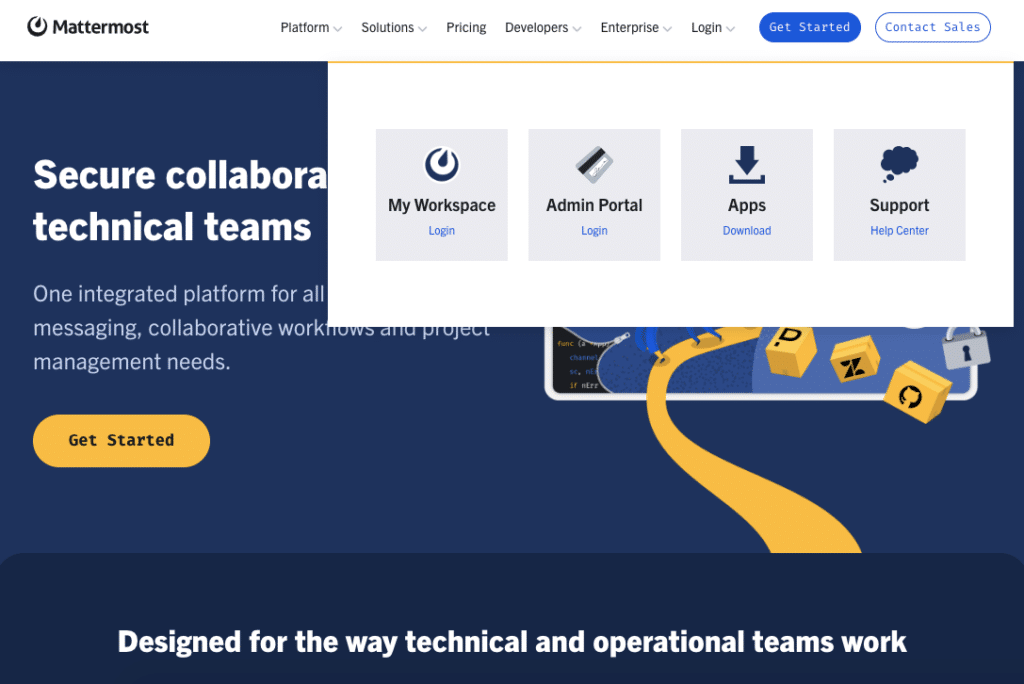Screen dimensions: 1024x684
Task: Click the Contact Sales button
Action: (x=932, y=27)
